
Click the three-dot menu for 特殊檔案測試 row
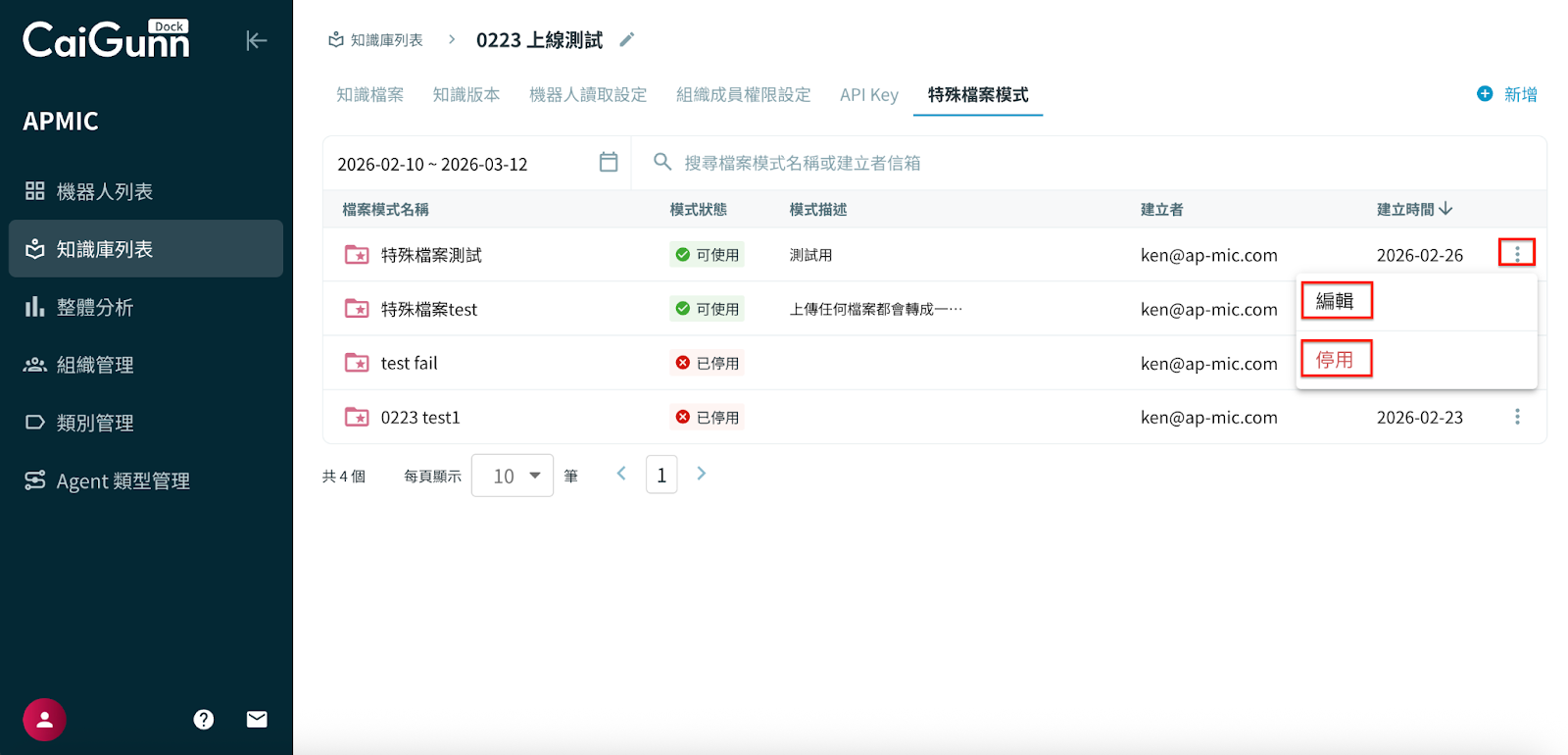[1516, 254]
